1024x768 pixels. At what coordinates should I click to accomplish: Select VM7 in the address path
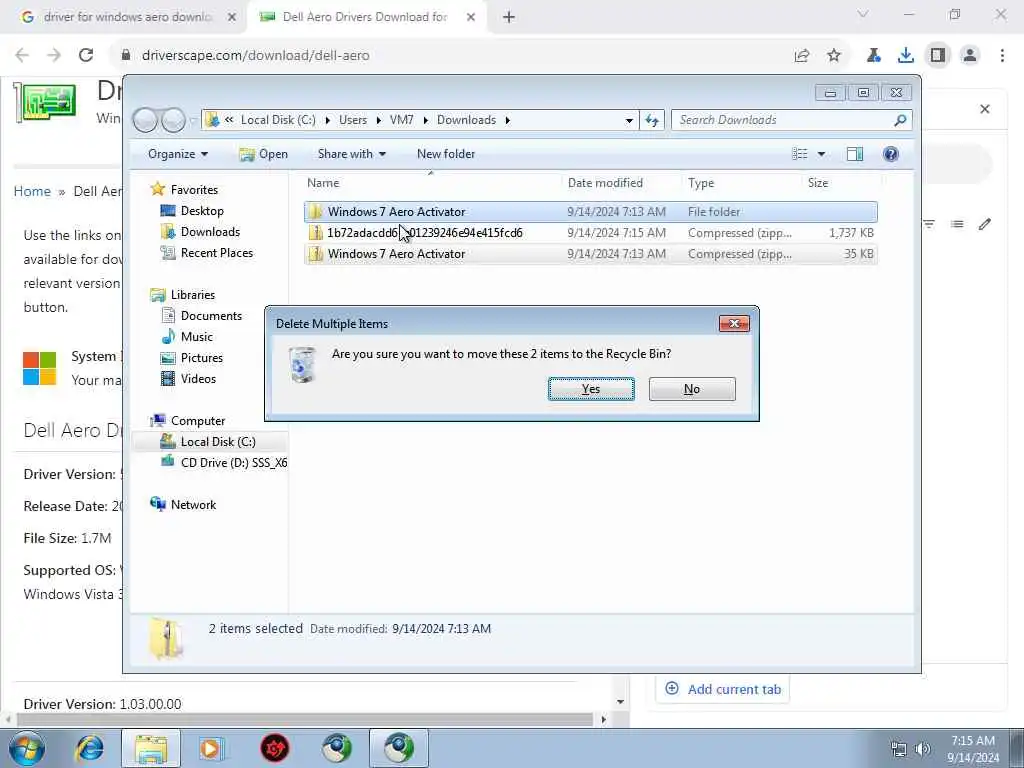point(402,120)
